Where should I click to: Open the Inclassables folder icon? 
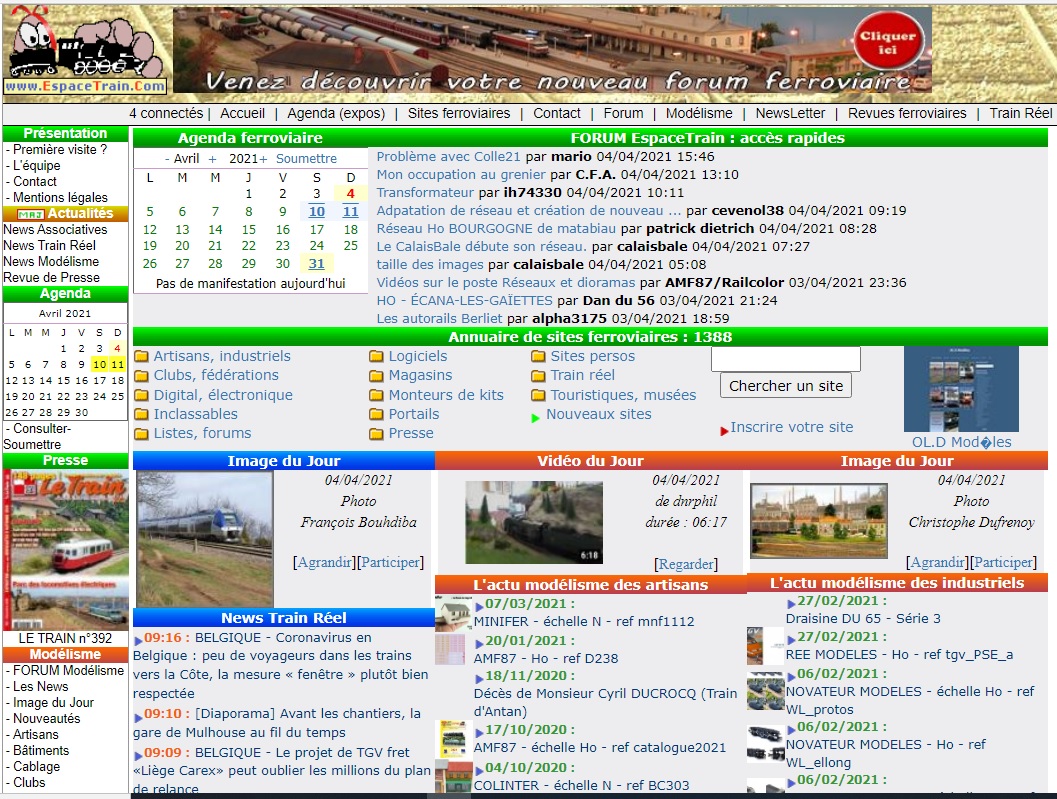[x=141, y=414]
